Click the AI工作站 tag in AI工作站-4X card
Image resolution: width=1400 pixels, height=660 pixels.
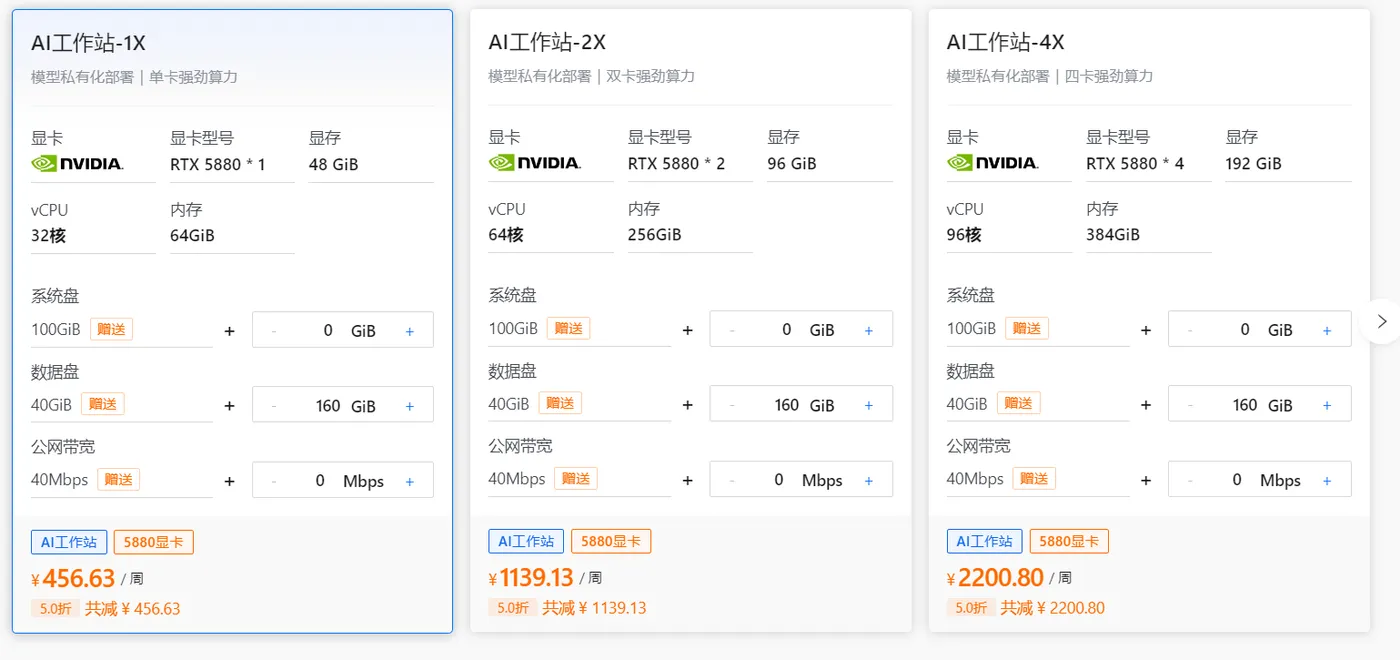click(x=984, y=541)
